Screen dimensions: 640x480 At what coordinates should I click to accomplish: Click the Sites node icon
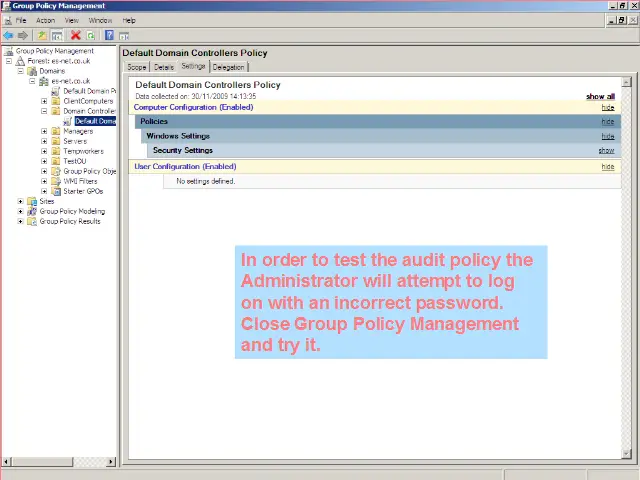(x=32, y=201)
